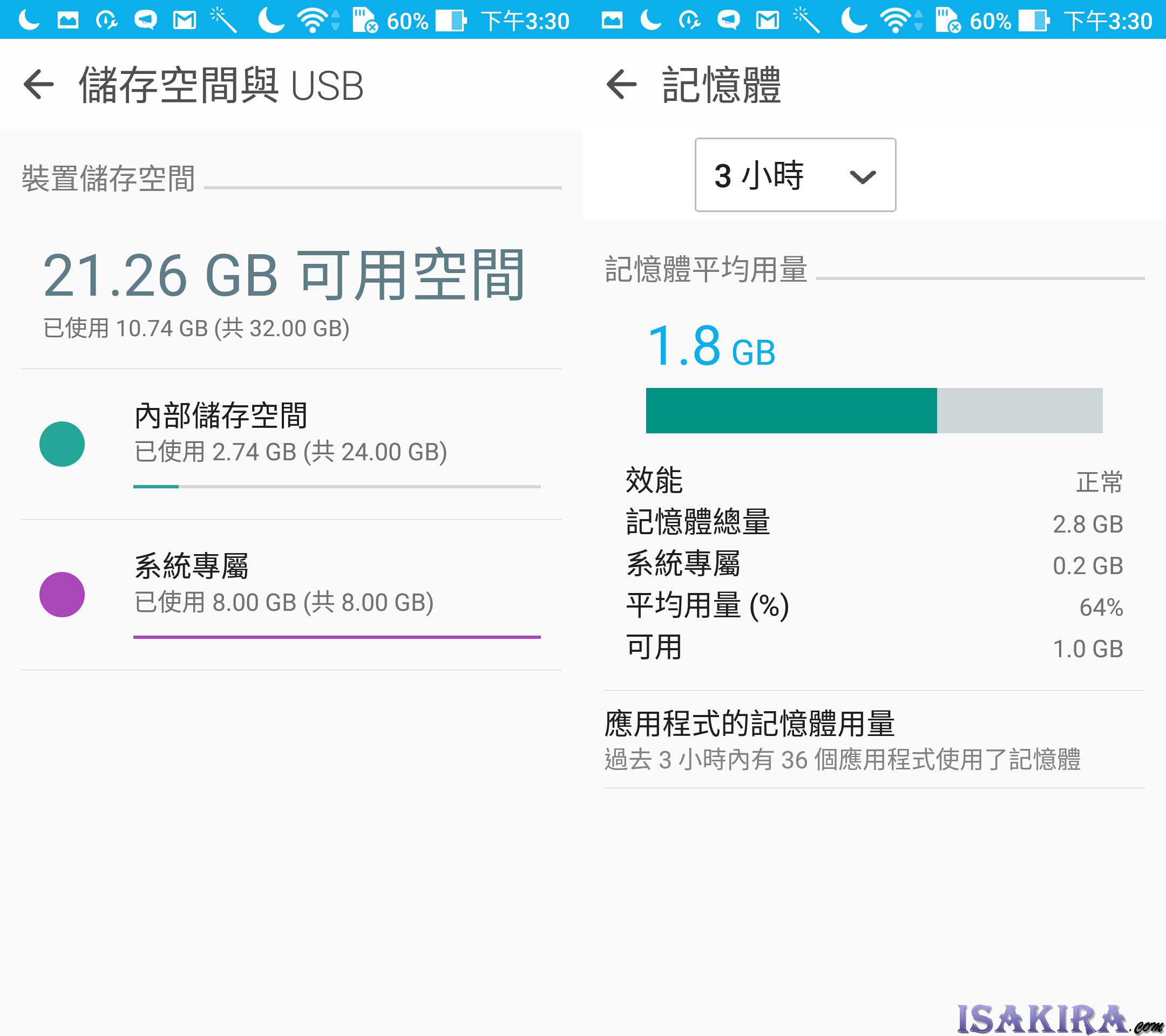The image size is (1166, 1036).
Task: Tap the green memory usage bar
Action: pos(791,411)
